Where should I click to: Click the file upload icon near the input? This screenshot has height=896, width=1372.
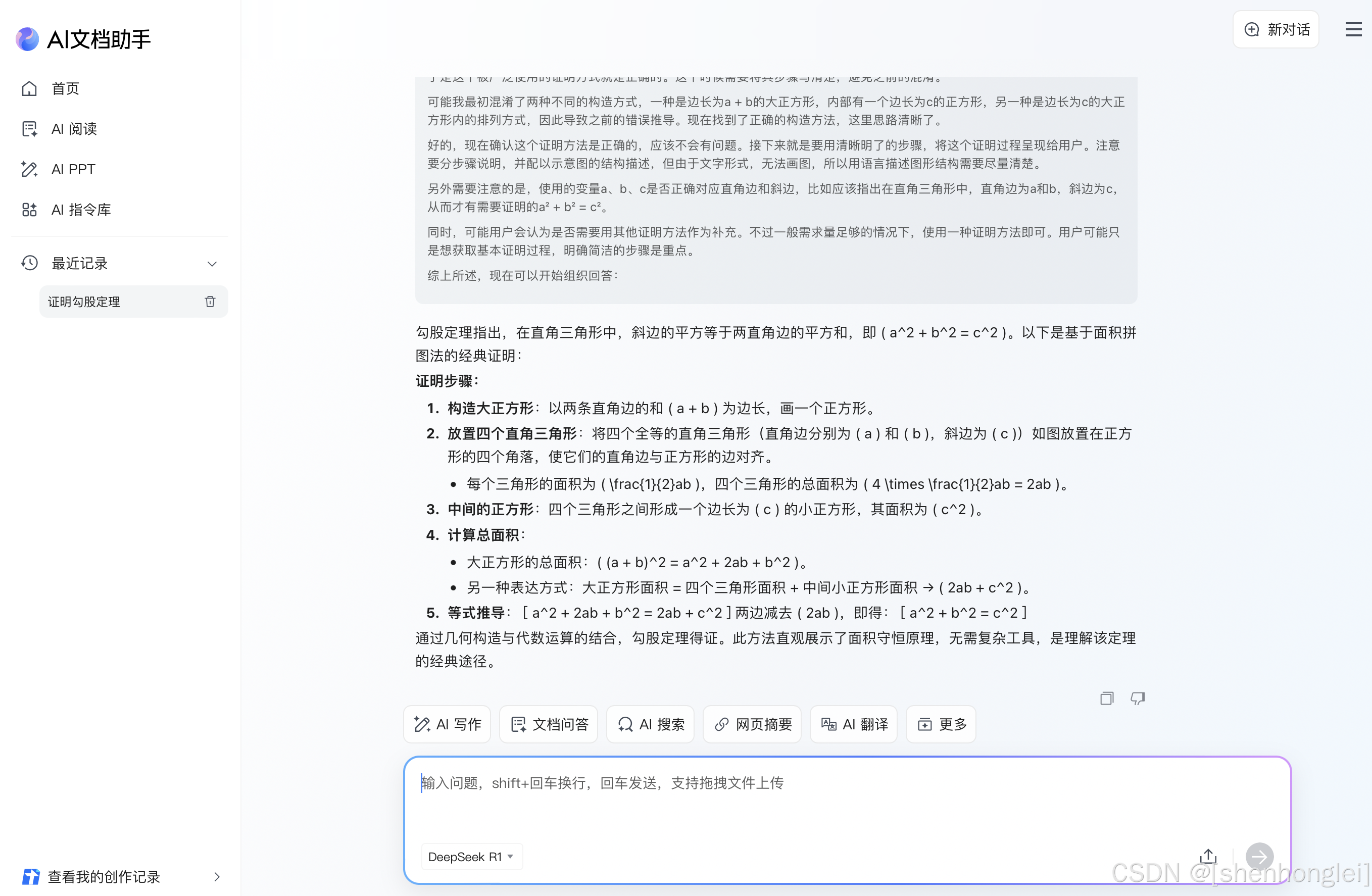point(1208,856)
